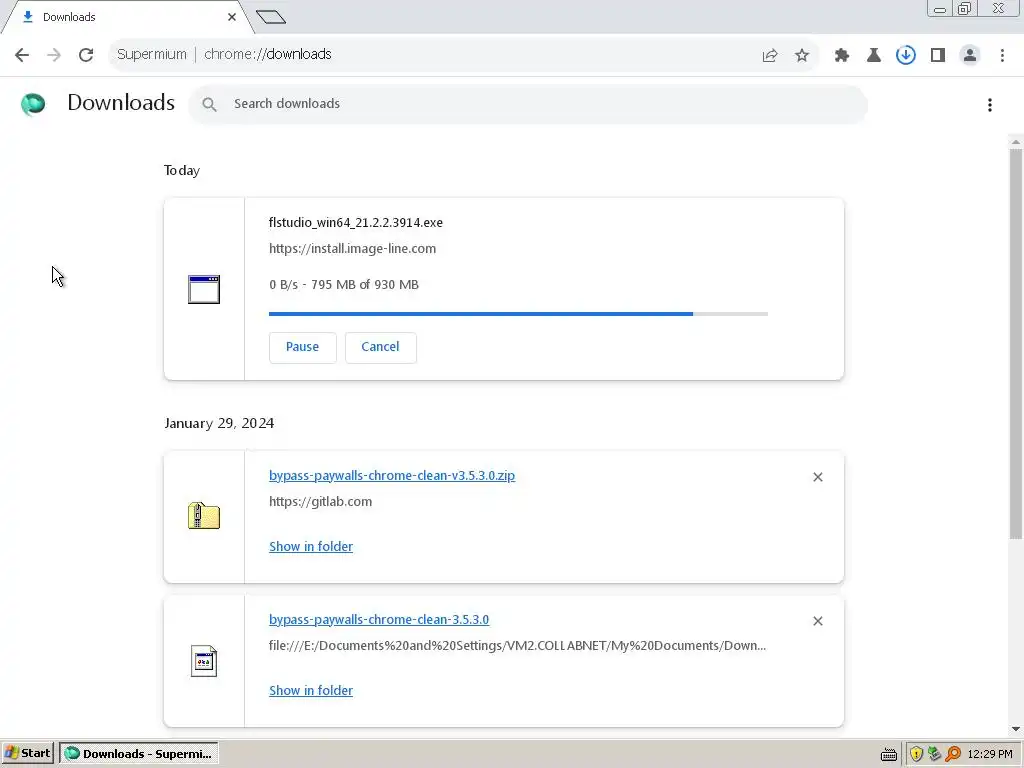
Task: Remove the bypass-paywalls zip from list
Action: (818, 477)
